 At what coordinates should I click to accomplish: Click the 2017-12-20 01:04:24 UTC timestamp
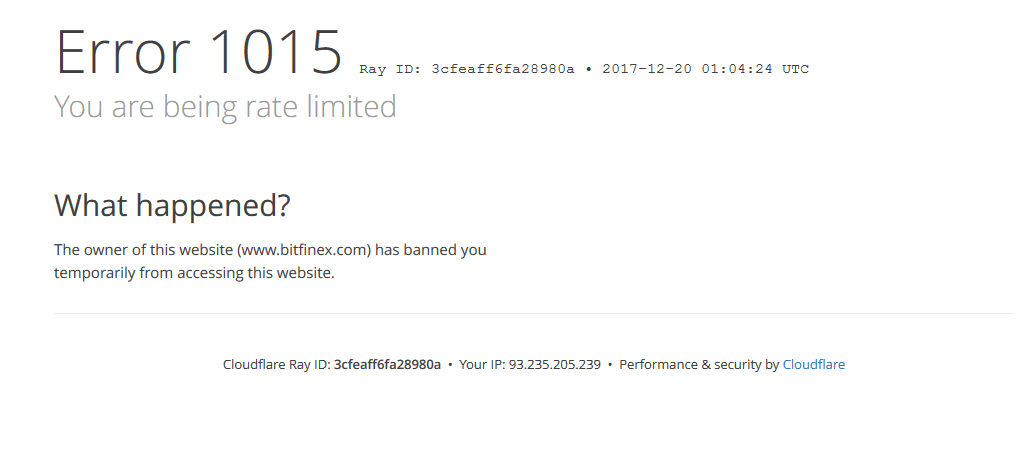(x=705, y=69)
